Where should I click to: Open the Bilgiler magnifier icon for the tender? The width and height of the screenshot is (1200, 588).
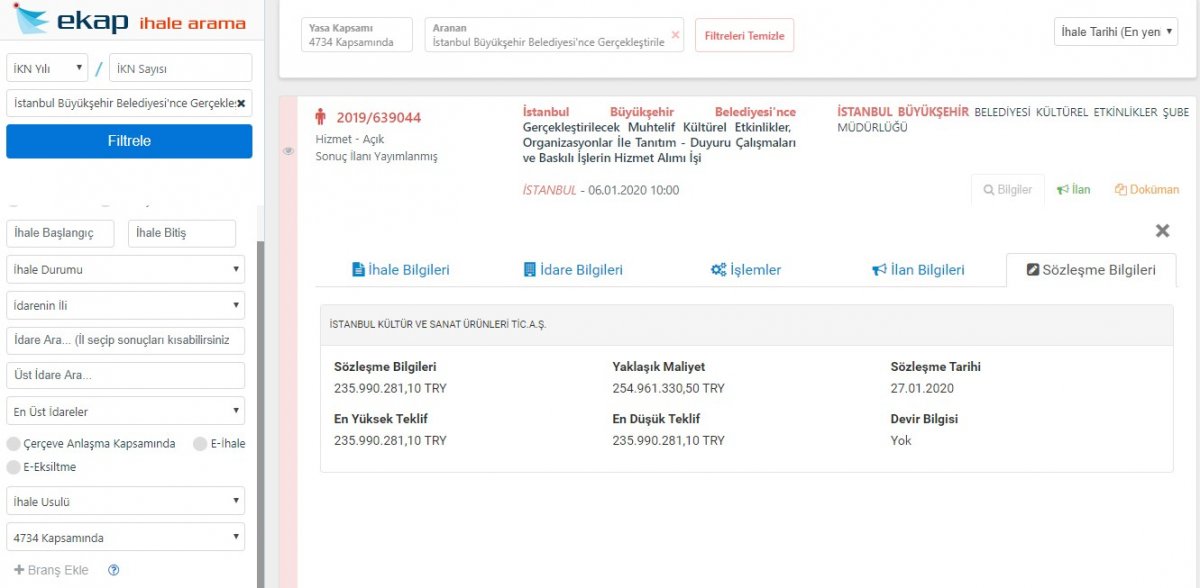tap(1007, 190)
